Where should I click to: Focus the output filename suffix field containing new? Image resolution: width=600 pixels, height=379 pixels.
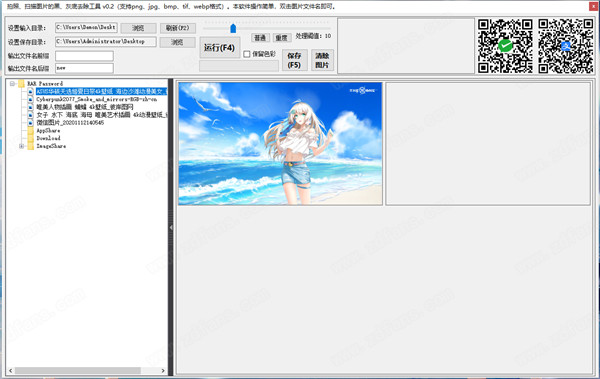(x=84, y=68)
